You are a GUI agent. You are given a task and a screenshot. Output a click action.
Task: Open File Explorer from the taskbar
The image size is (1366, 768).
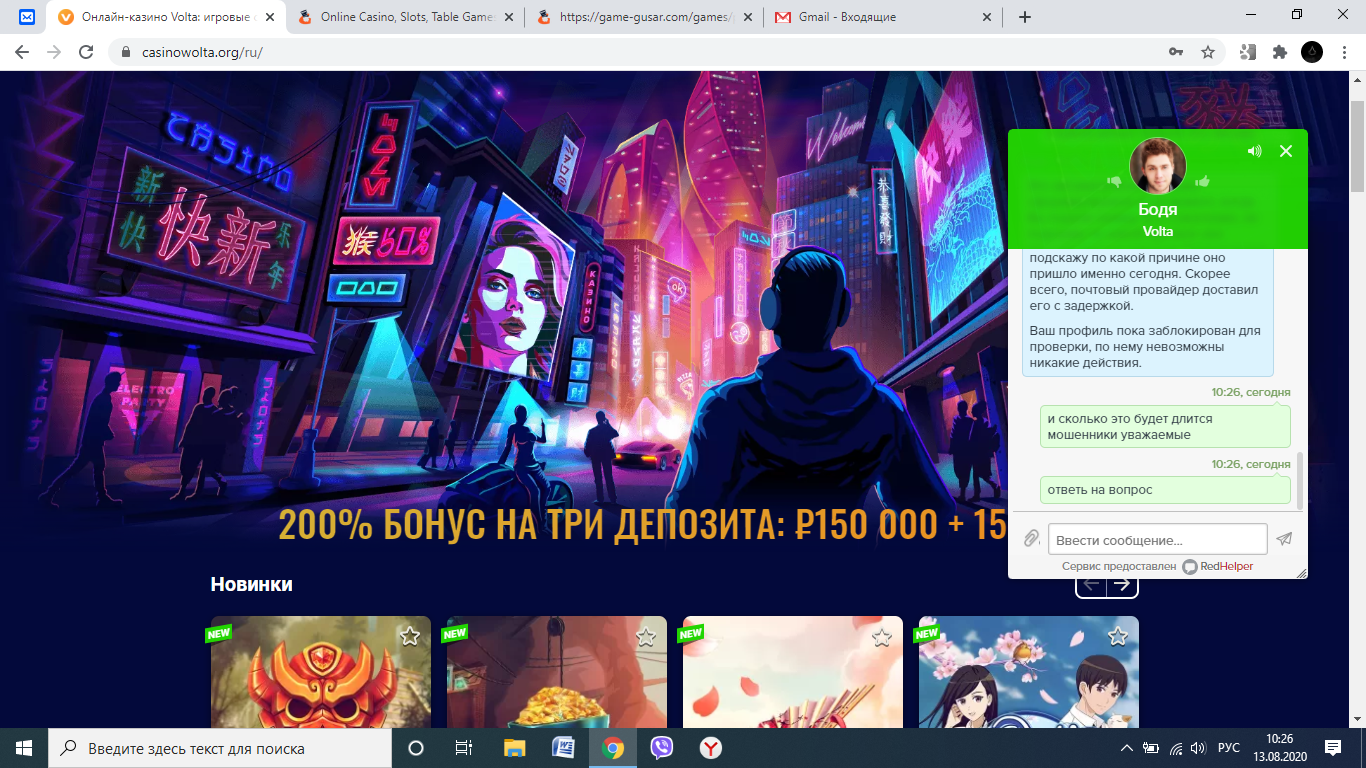514,748
